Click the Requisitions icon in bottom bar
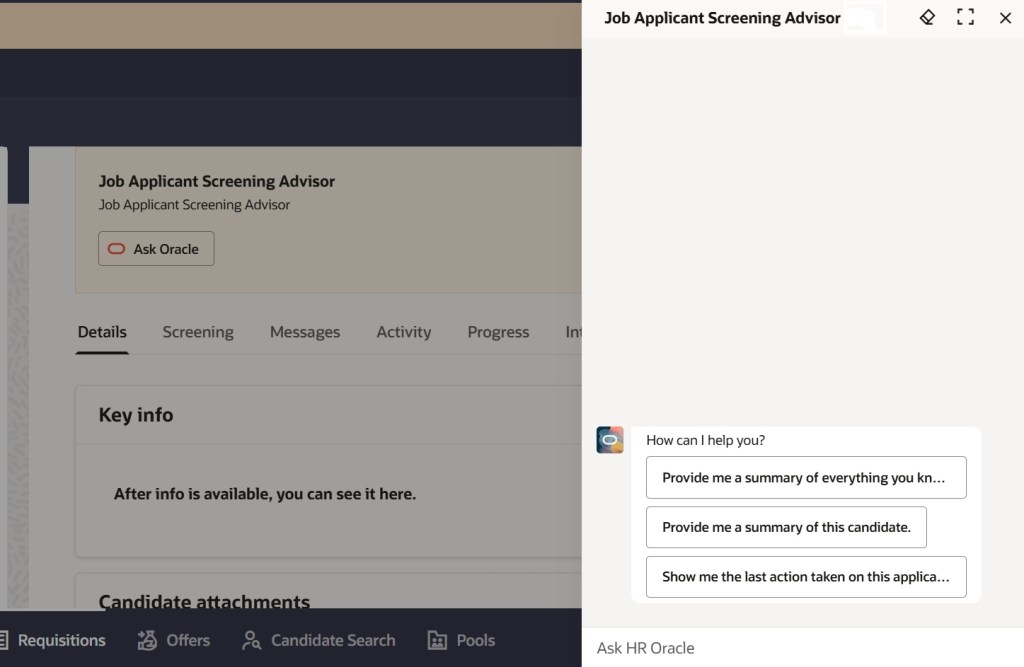The height and width of the screenshot is (667, 1024). pos(5,640)
